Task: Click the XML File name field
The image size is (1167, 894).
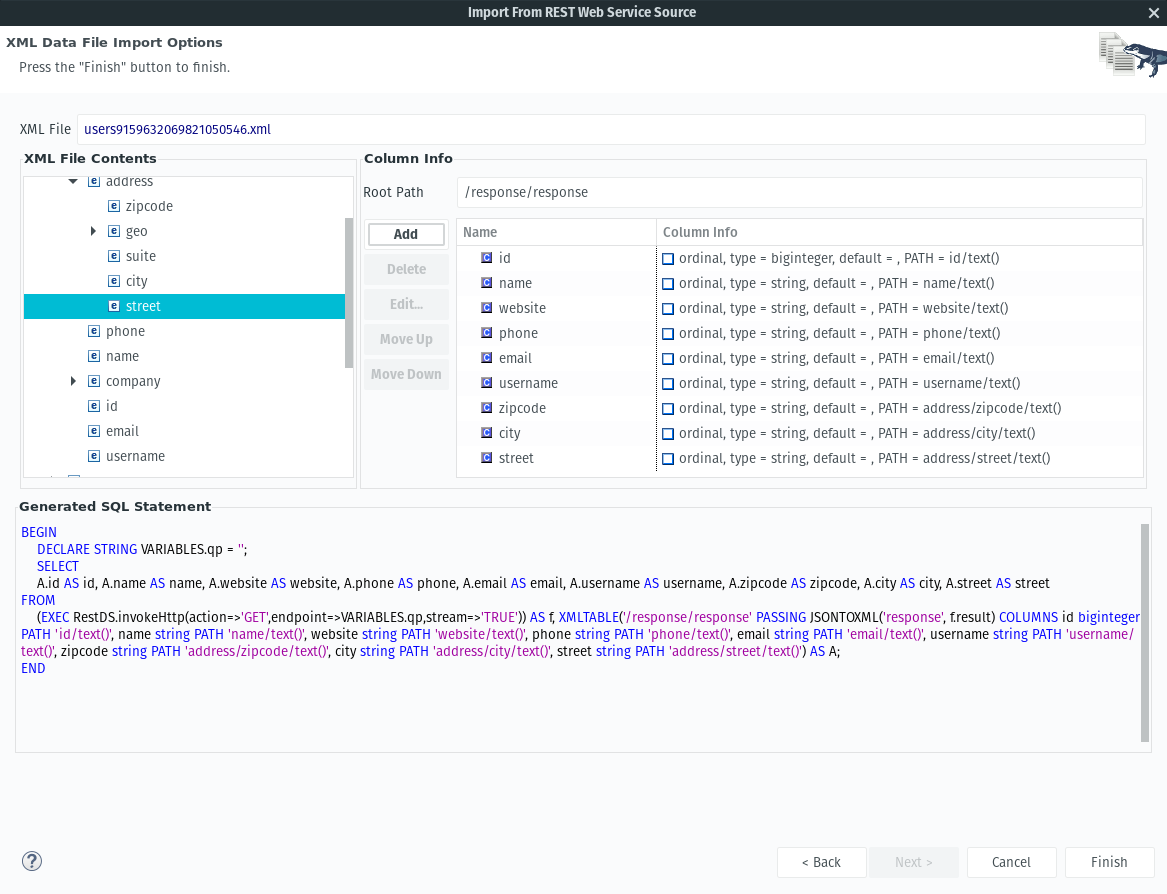Action: pyautogui.click(x=610, y=130)
